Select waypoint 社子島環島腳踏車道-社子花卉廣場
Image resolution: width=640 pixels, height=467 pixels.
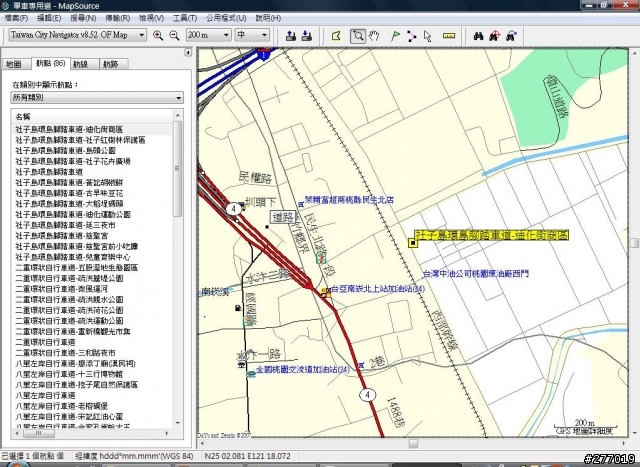92,161
